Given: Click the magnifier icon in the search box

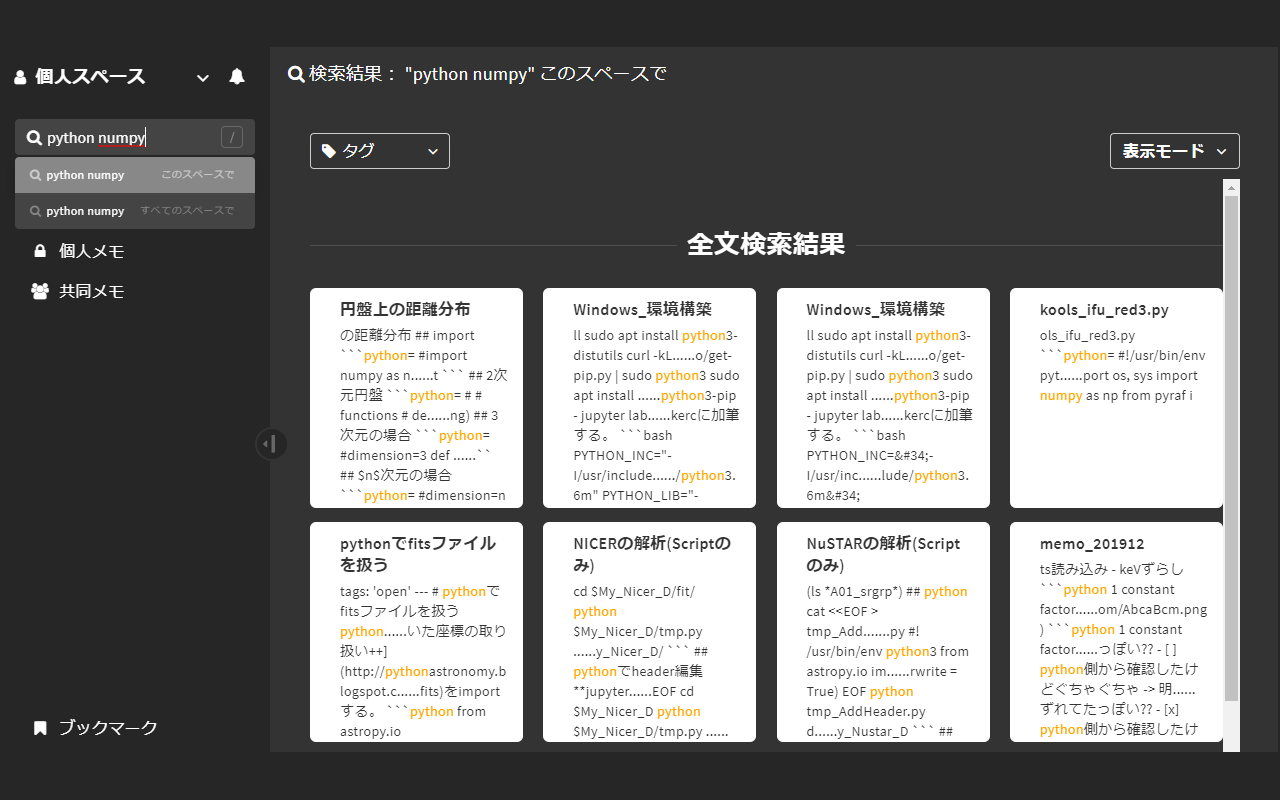Looking at the screenshot, I should (34, 138).
